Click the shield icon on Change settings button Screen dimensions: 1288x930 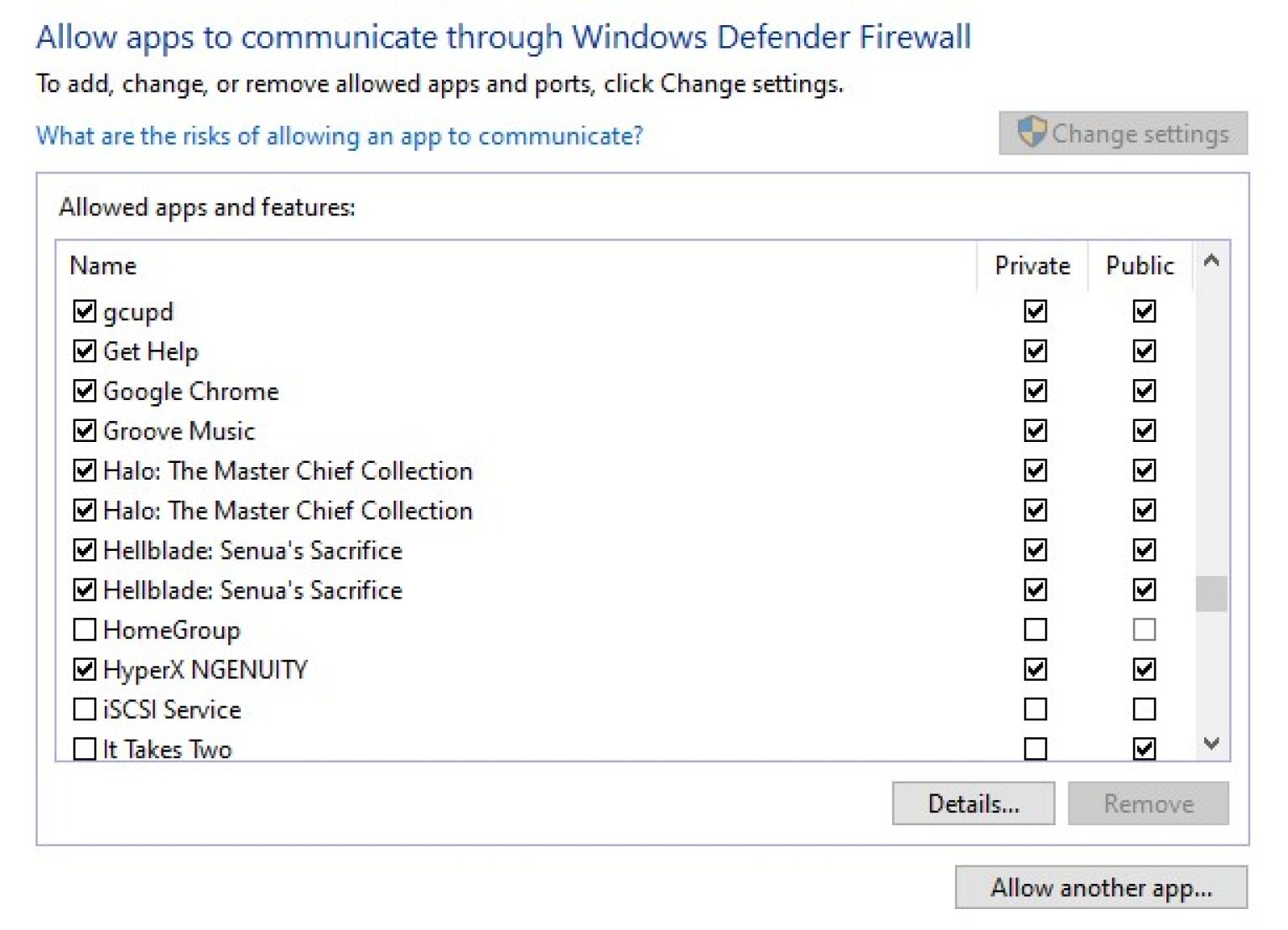(x=1031, y=132)
